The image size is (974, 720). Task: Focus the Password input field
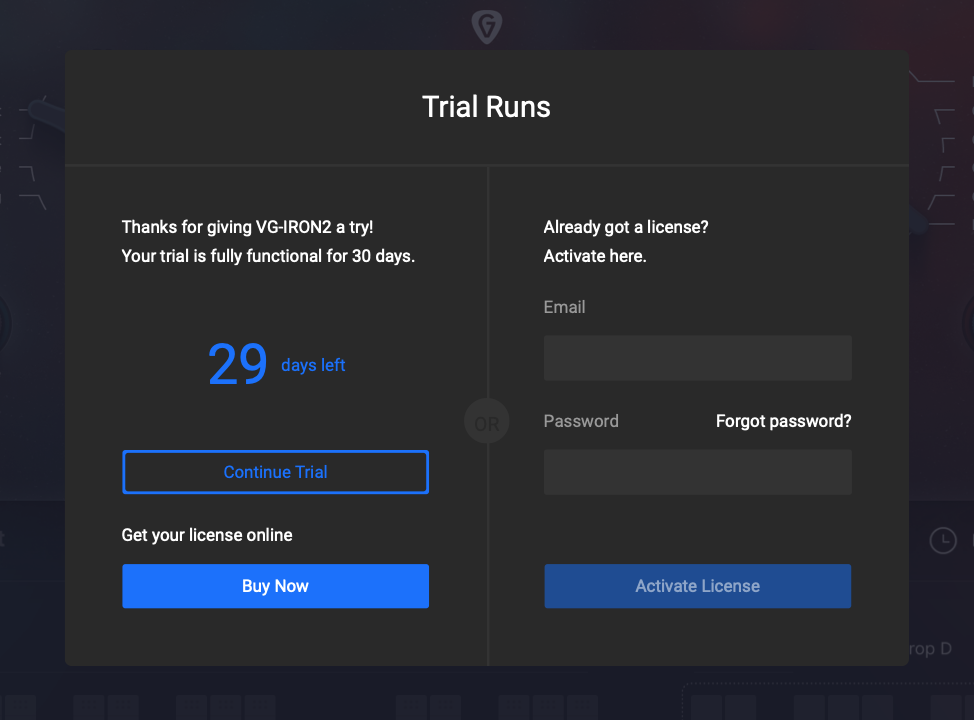[x=698, y=472]
